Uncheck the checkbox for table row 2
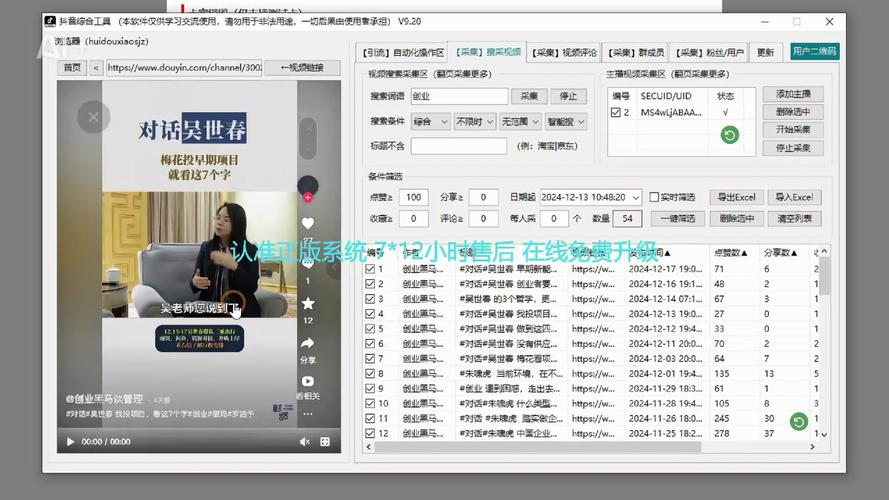Screen dimensions: 889x500 click(370, 283)
